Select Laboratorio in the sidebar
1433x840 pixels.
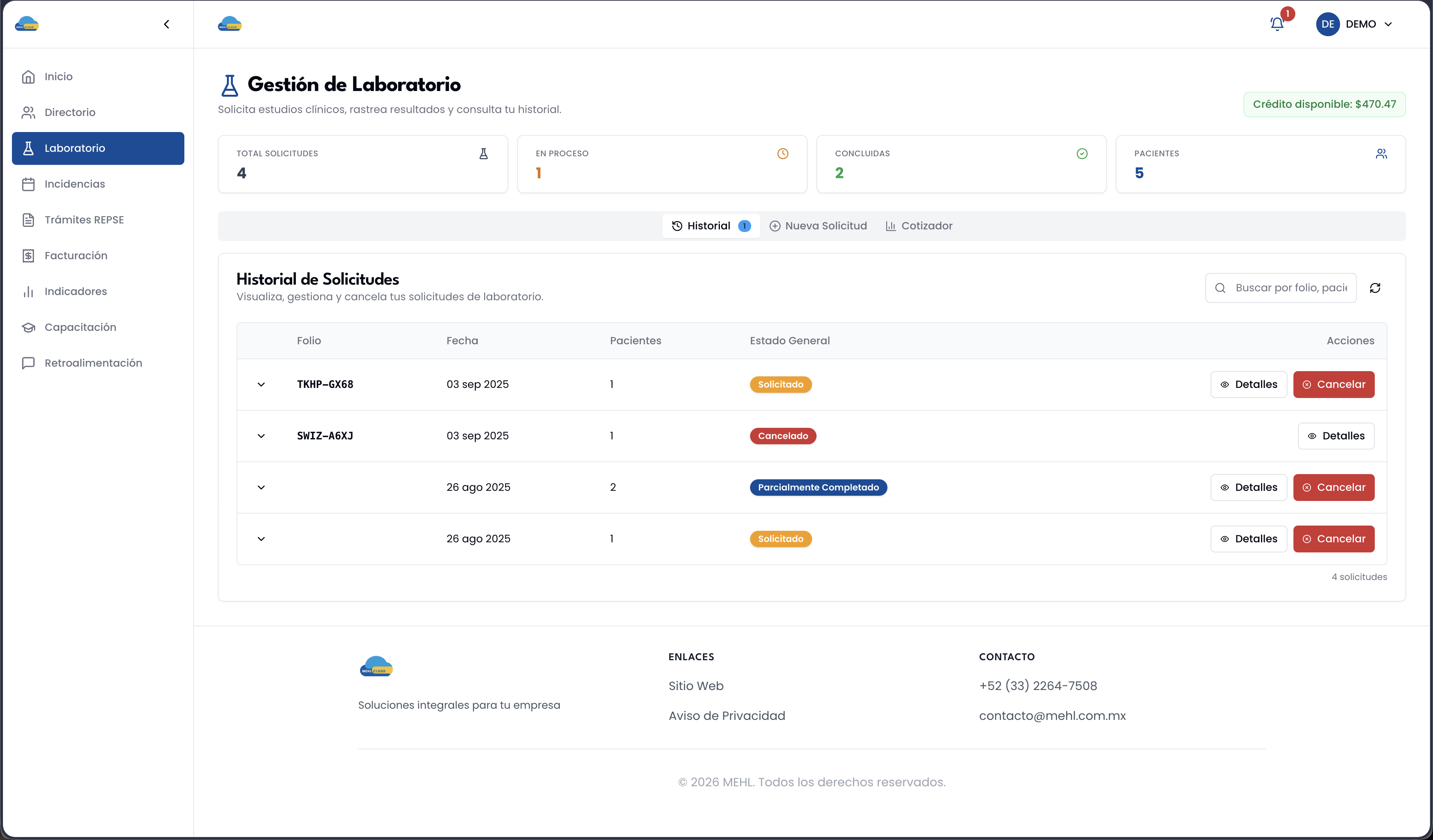click(x=98, y=148)
